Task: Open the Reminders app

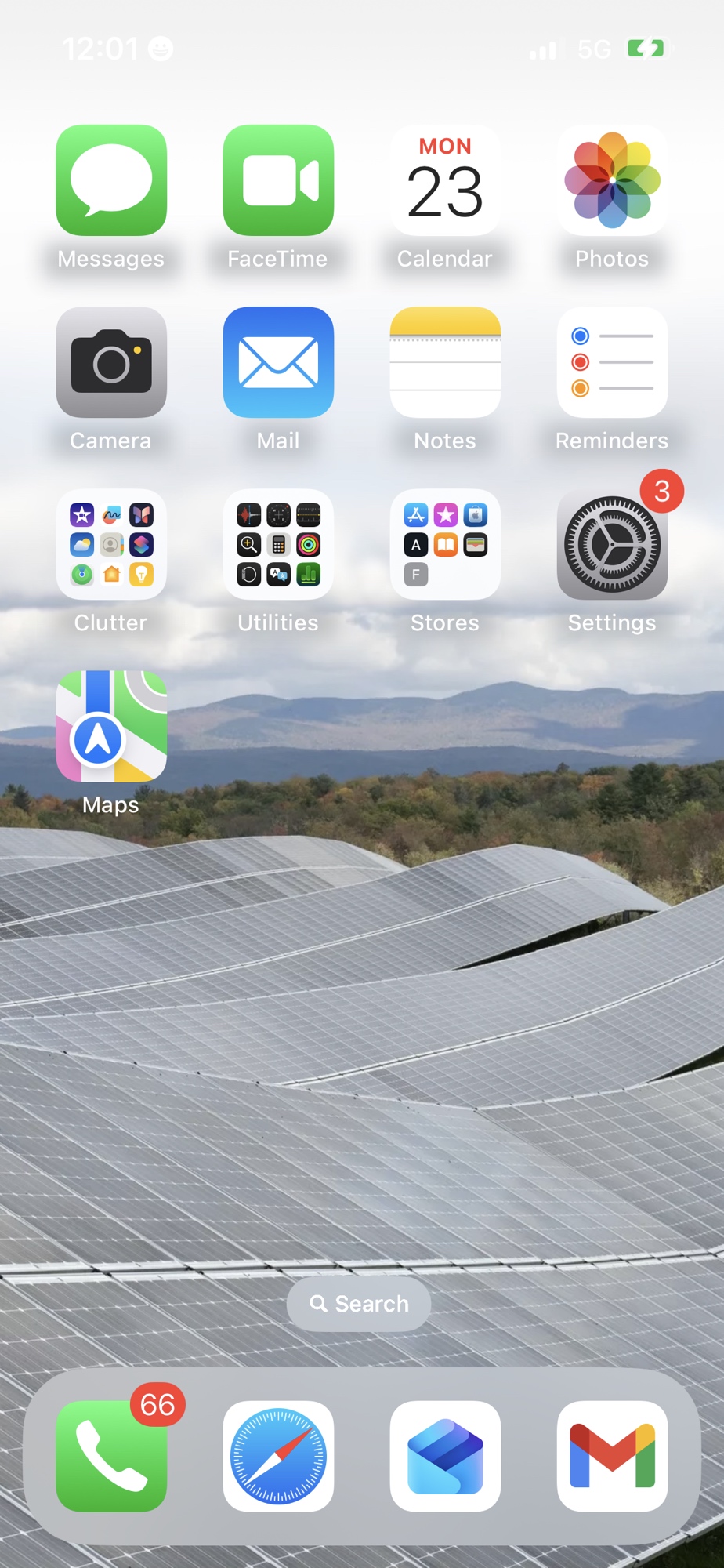Action: [x=612, y=362]
